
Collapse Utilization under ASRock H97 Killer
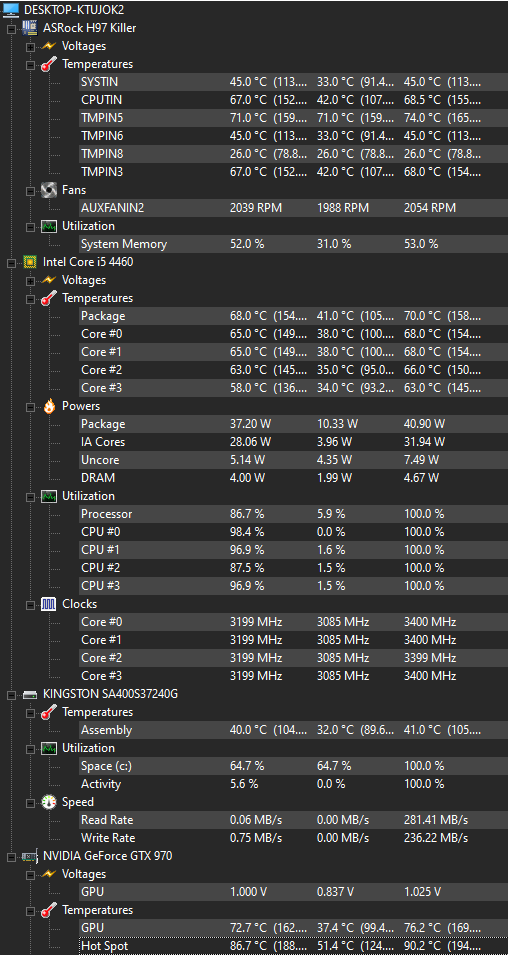click(30, 226)
